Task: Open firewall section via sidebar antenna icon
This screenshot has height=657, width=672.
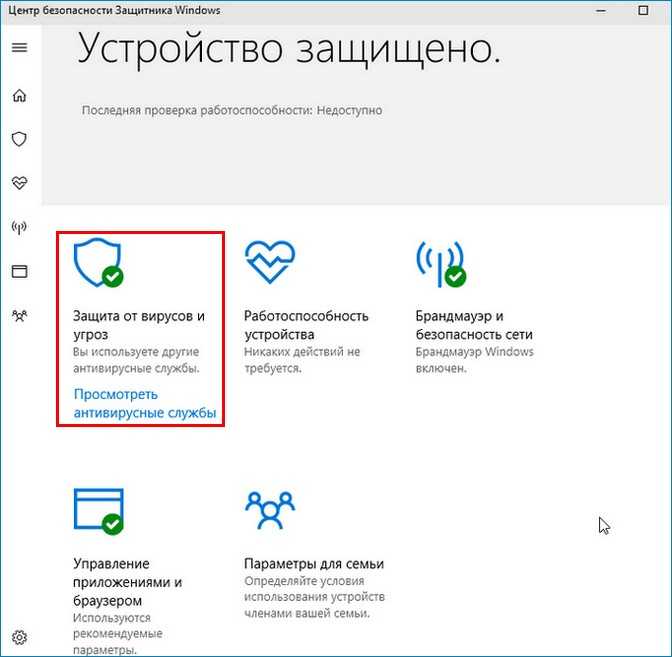Action: 19,228
